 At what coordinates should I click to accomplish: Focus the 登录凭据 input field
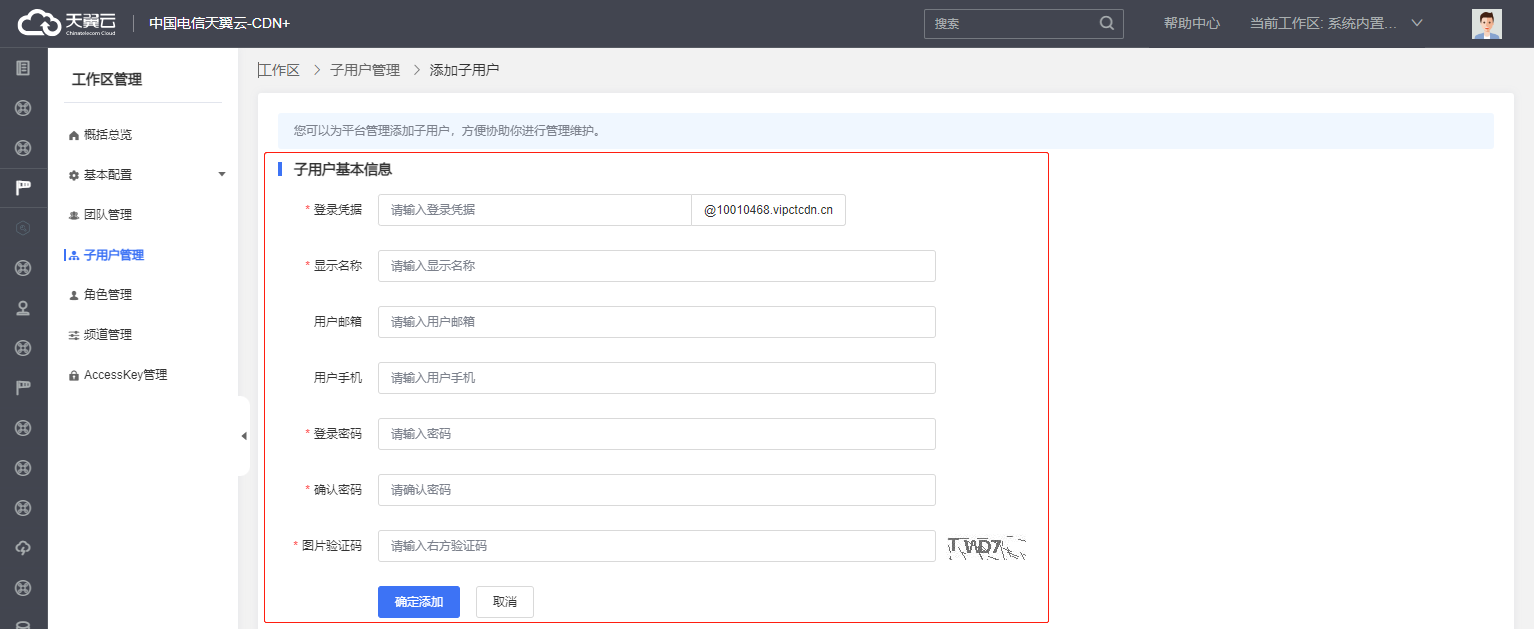click(535, 210)
